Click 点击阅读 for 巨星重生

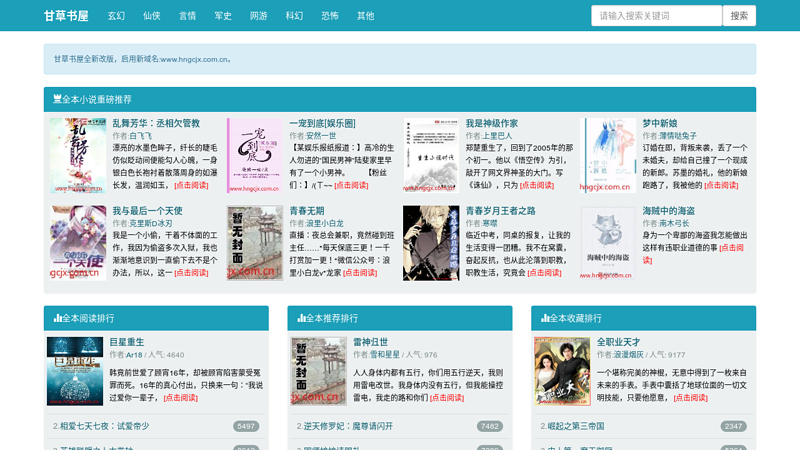click(181, 397)
